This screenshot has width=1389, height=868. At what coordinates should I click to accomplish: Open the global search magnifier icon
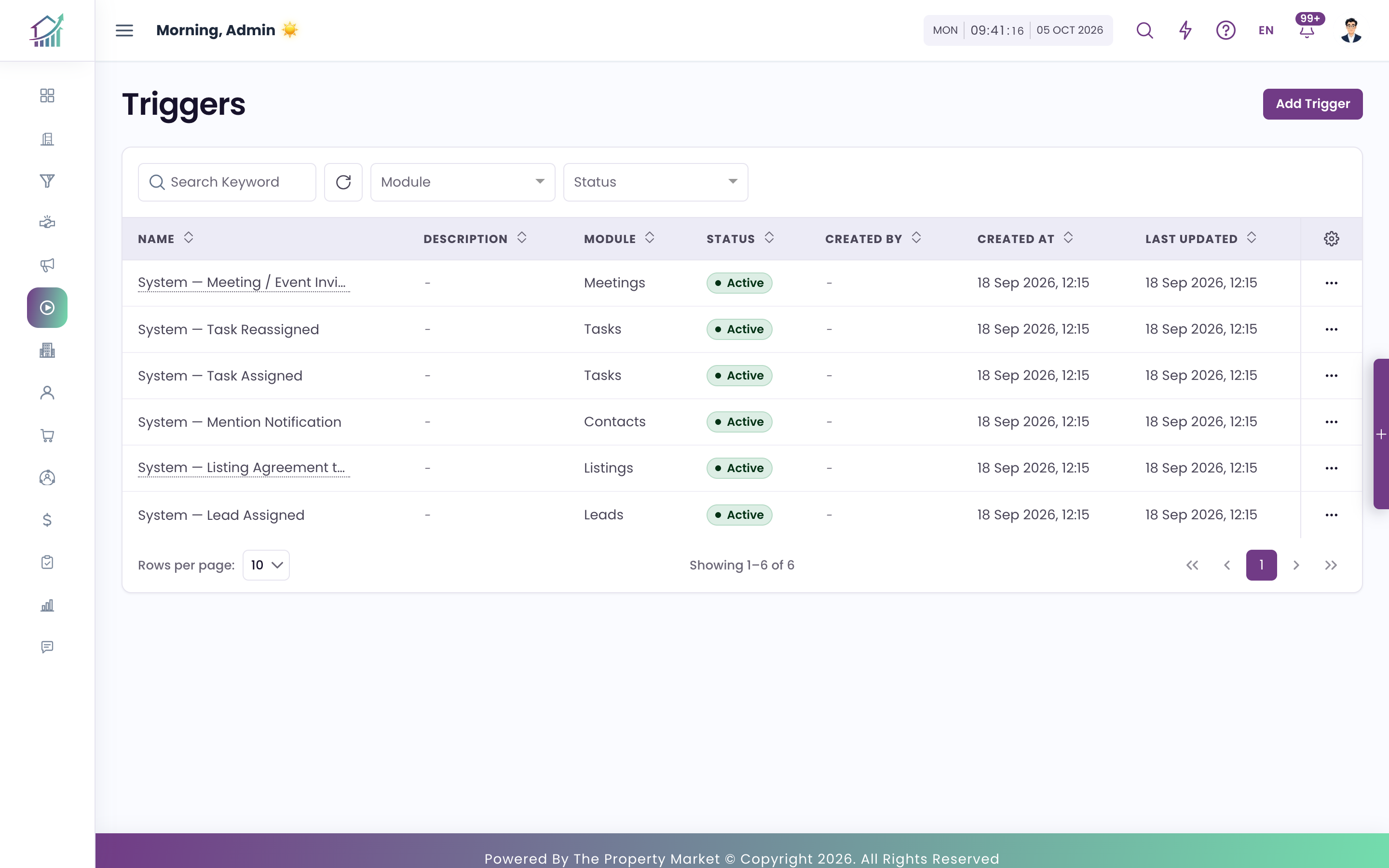click(x=1144, y=30)
